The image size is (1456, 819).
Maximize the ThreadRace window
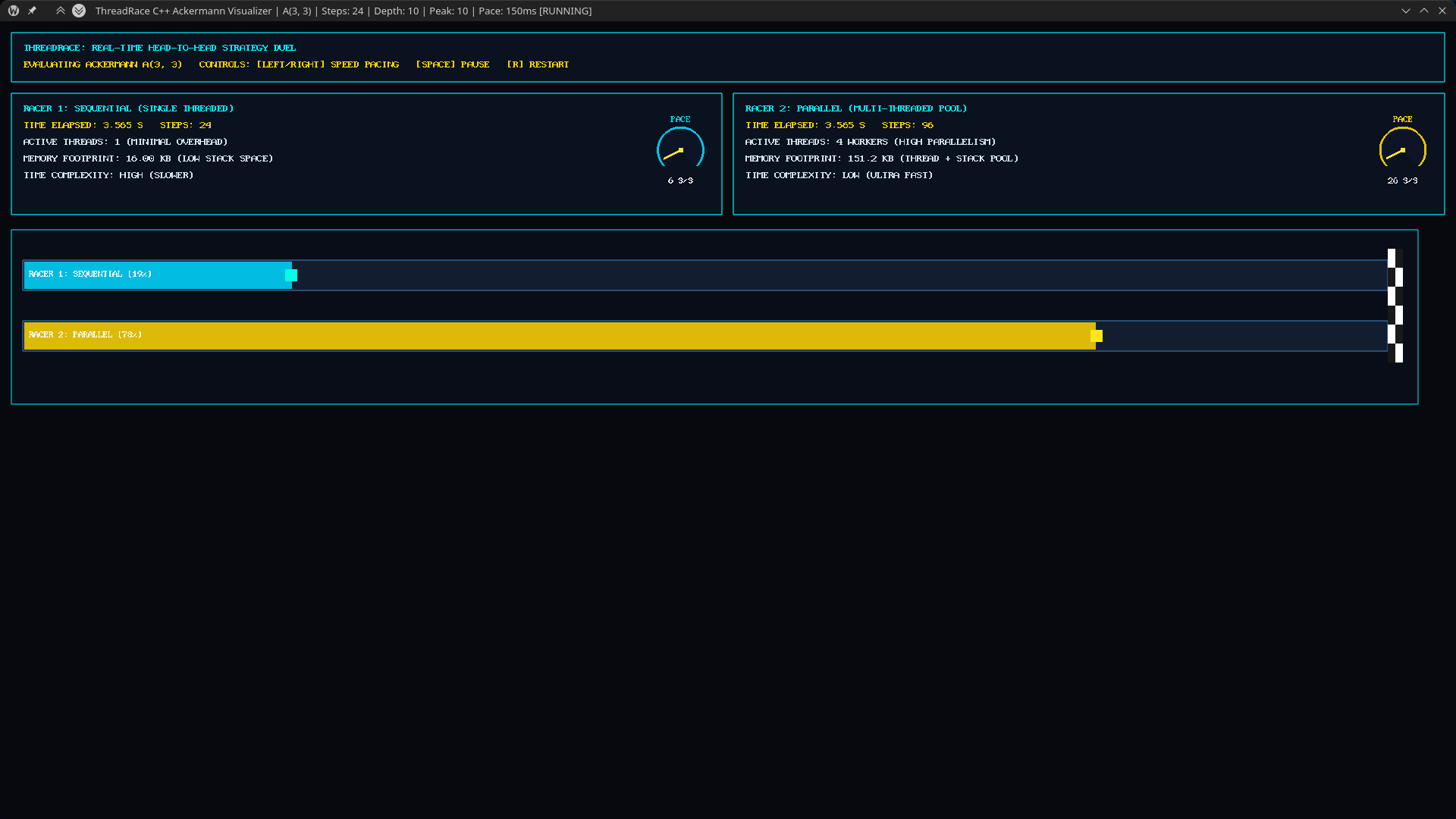point(1424,11)
